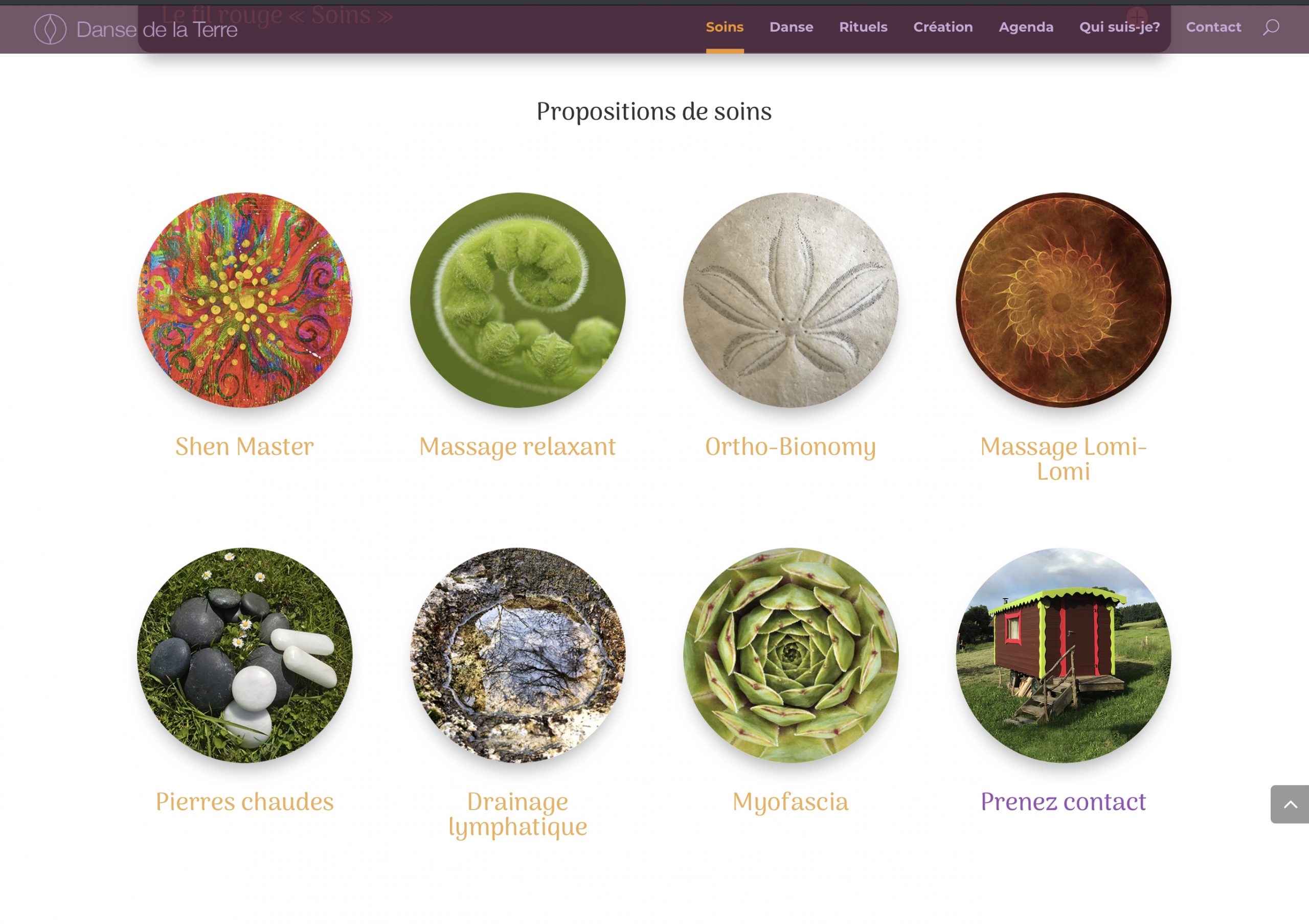Open the Contact menu link
This screenshot has height=924, width=1309.
pos(1213,28)
